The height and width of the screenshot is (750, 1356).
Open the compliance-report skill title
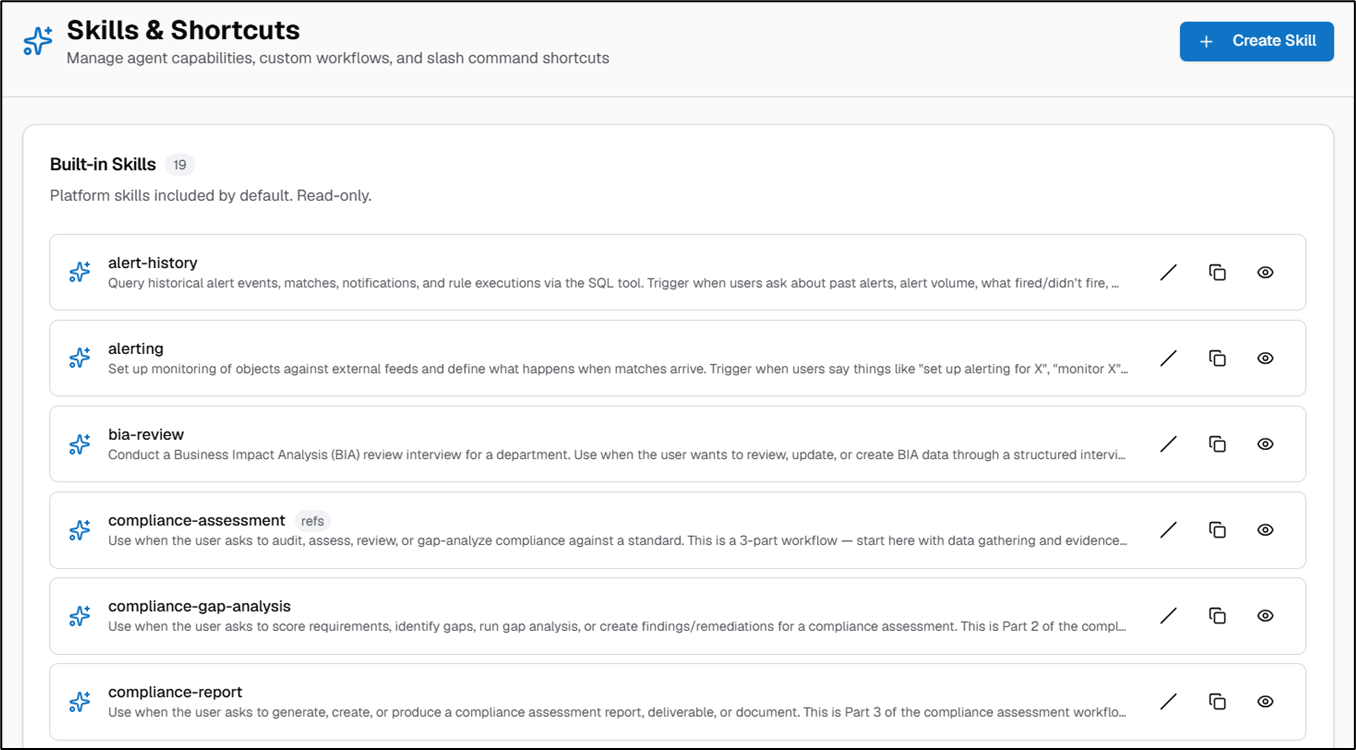pos(175,692)
